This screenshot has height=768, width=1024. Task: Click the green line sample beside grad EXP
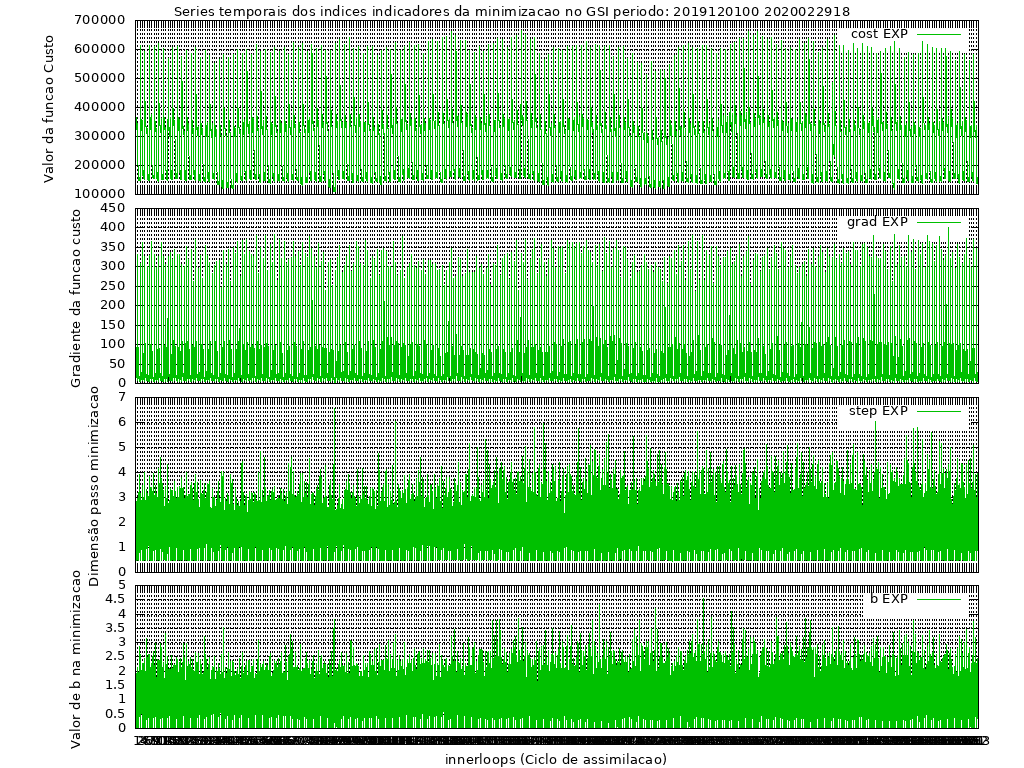tap(939, 222)
